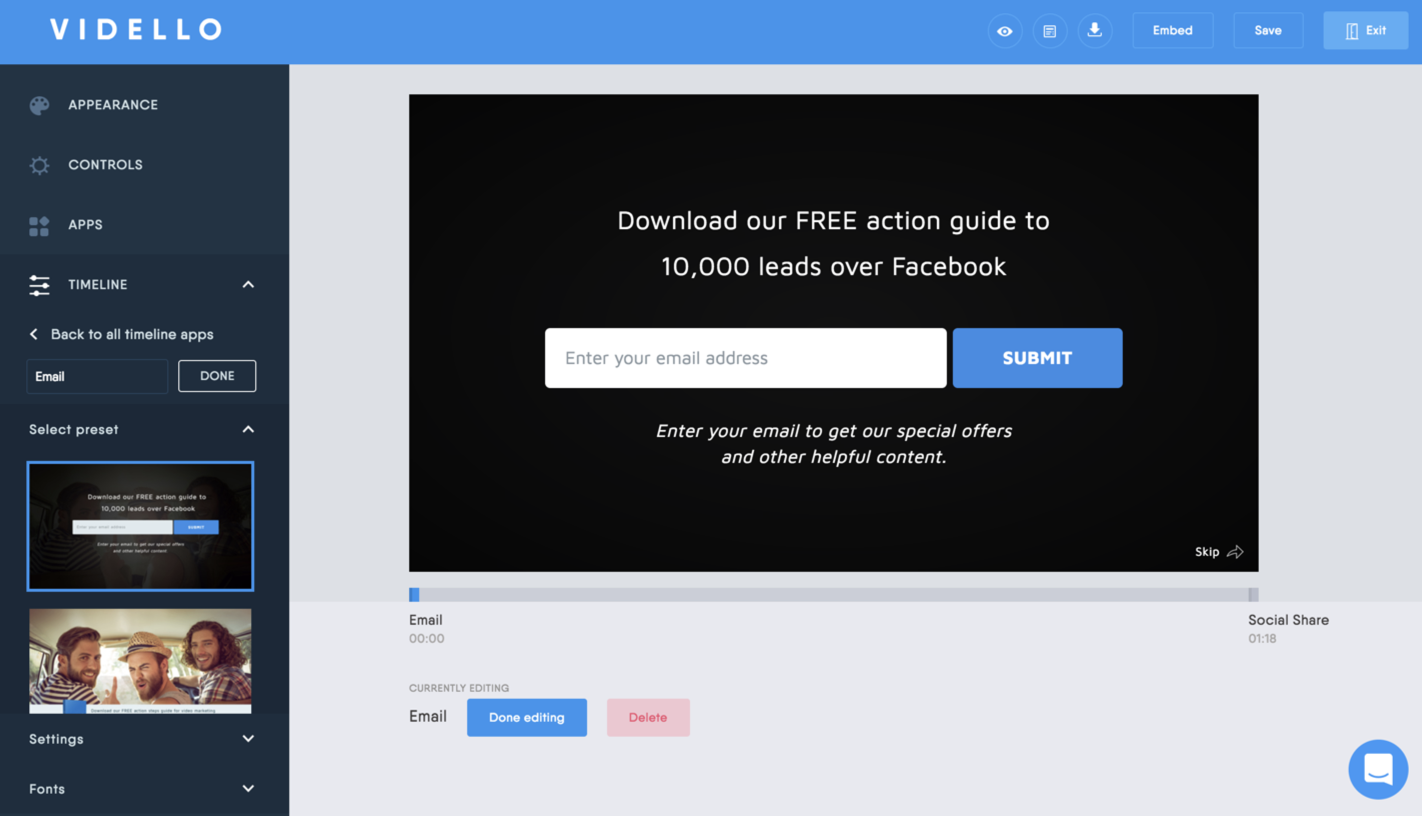Viewport: 1422px width, 816px height.
Task: Click the Controls gear icon
Action: (39, 165)
